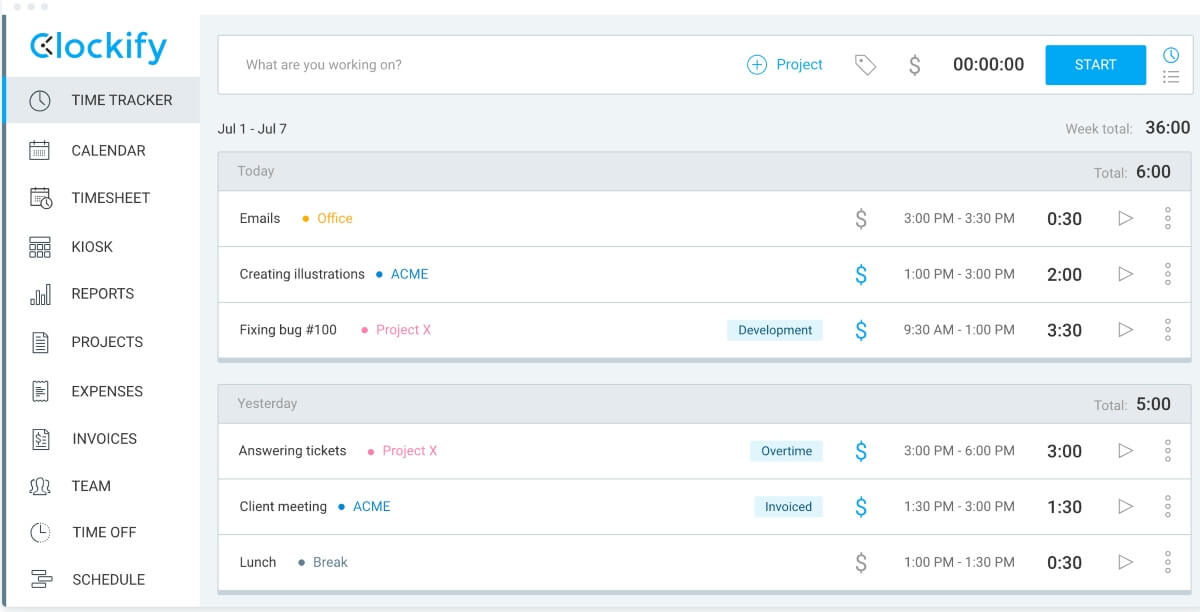
Task: Click the Project link in timer bar
Action: pos(800,65)
